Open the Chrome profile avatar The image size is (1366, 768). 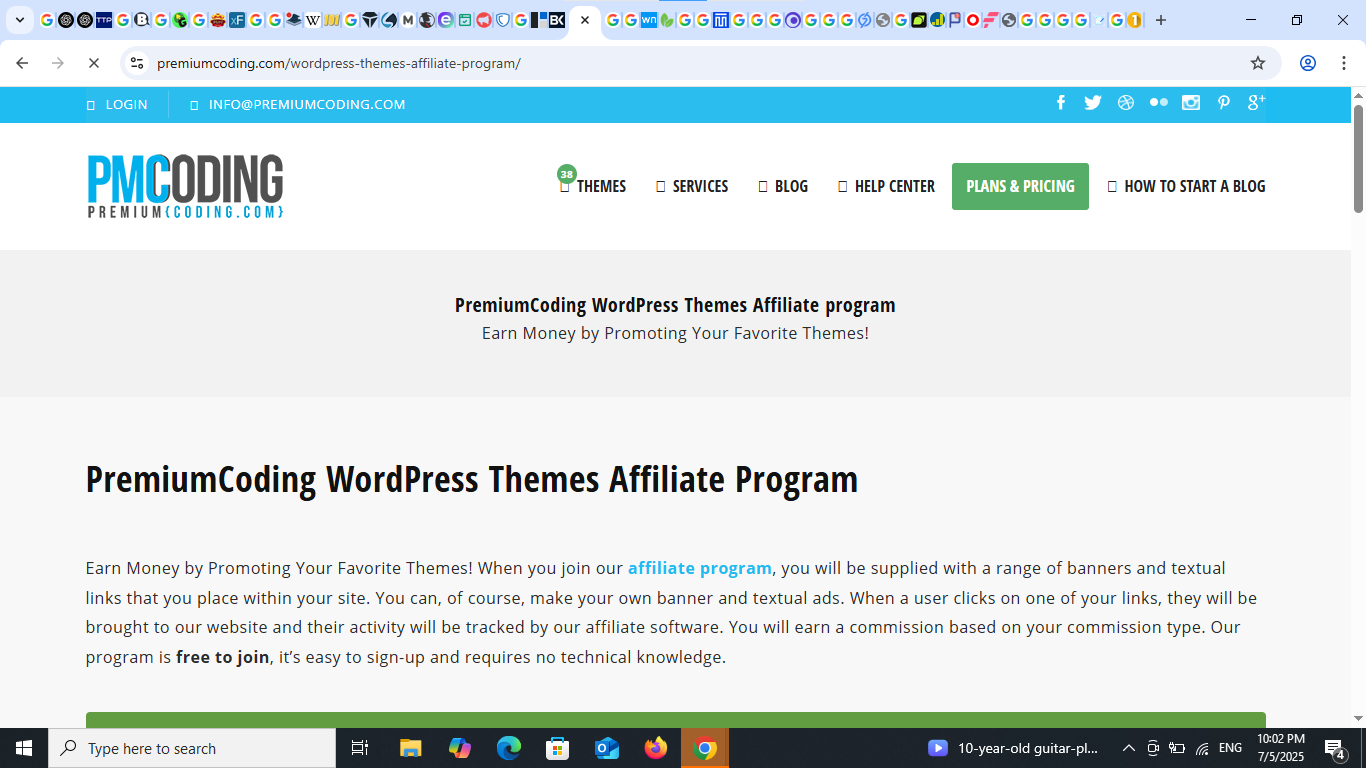(1307, 63)
